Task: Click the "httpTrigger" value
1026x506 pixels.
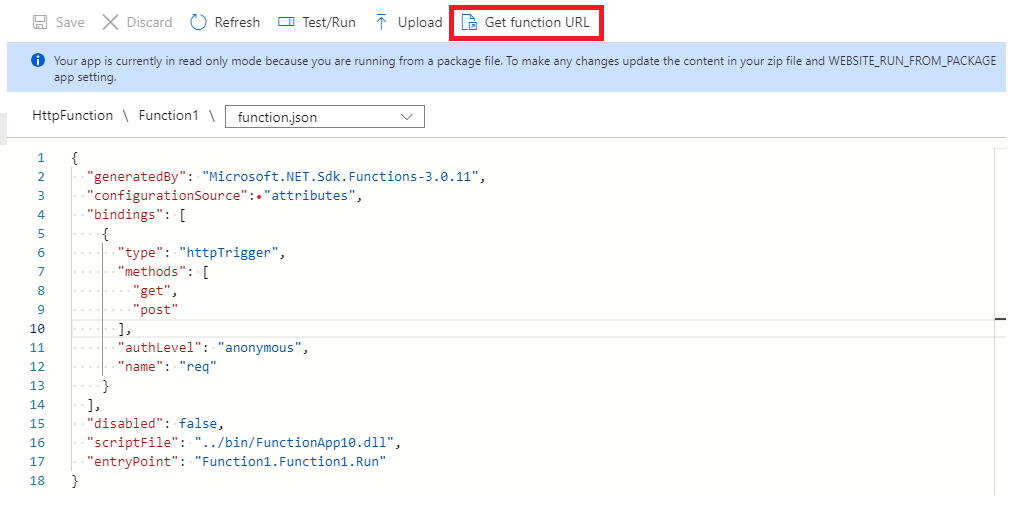Action: (228, 253)
